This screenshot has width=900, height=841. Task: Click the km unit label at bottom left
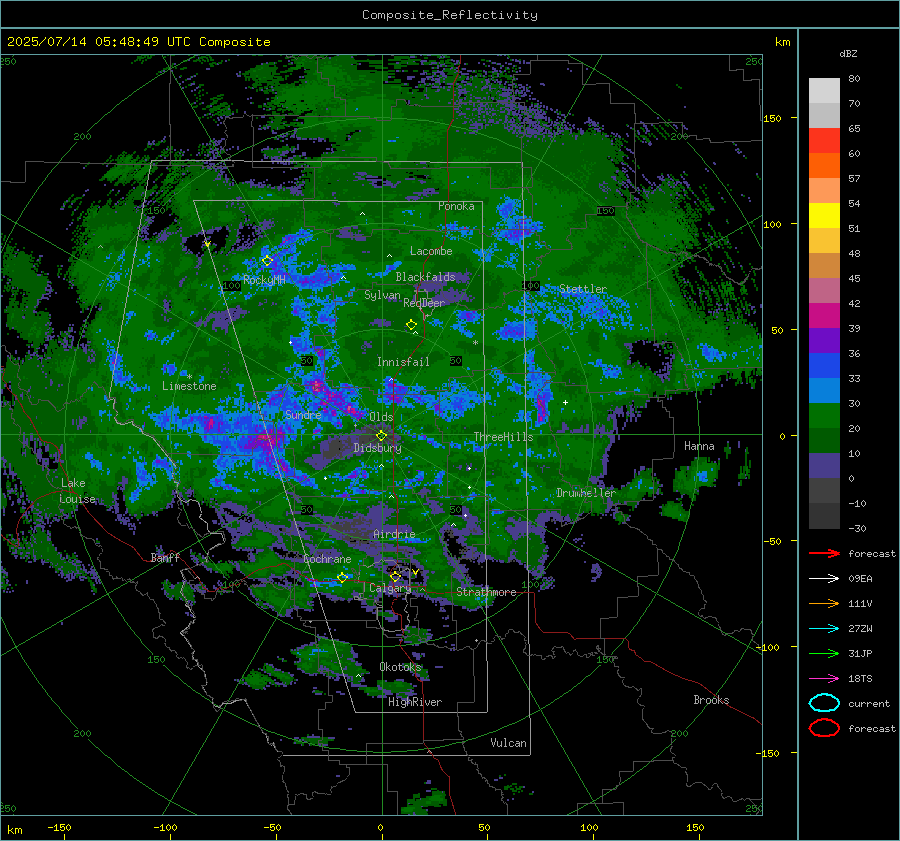click(x=14, y=830)
